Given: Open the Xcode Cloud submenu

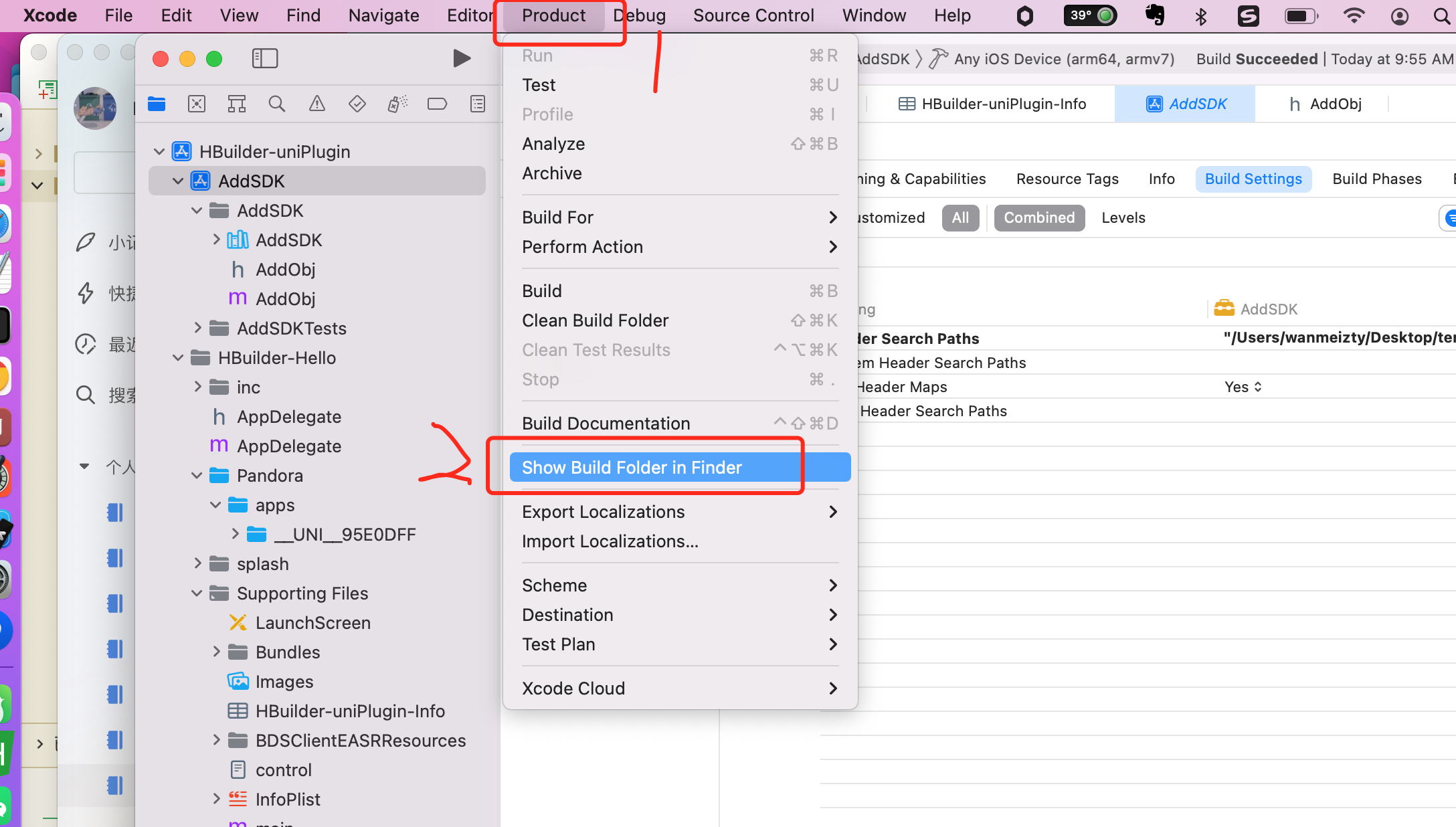Looking at the screenshot, I should [x=680, y=688].
